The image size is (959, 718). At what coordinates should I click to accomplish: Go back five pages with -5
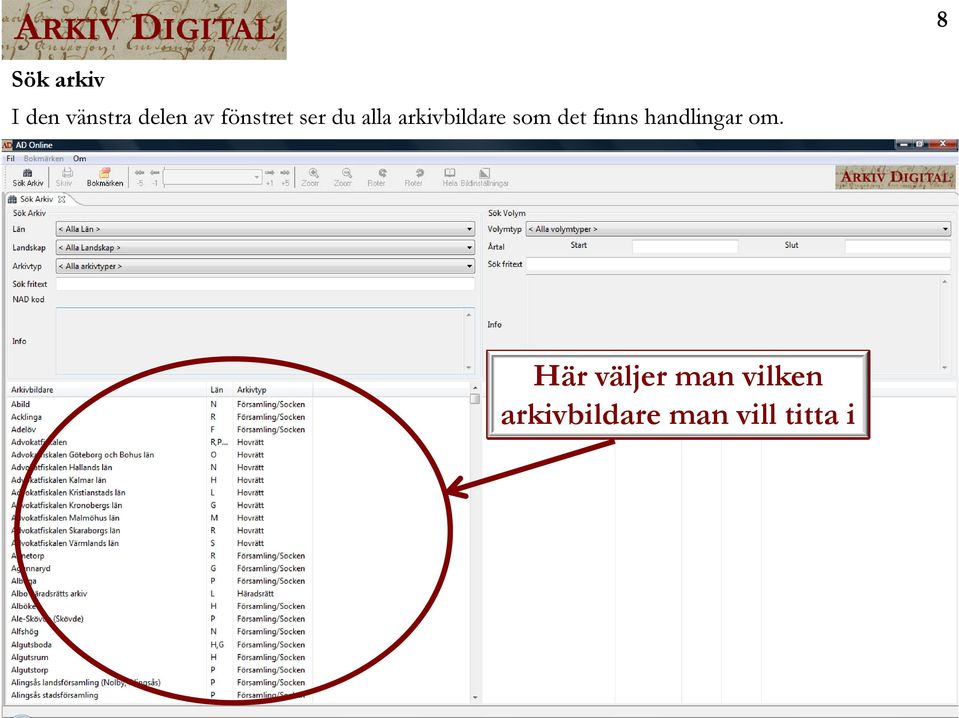pos(140,177)
